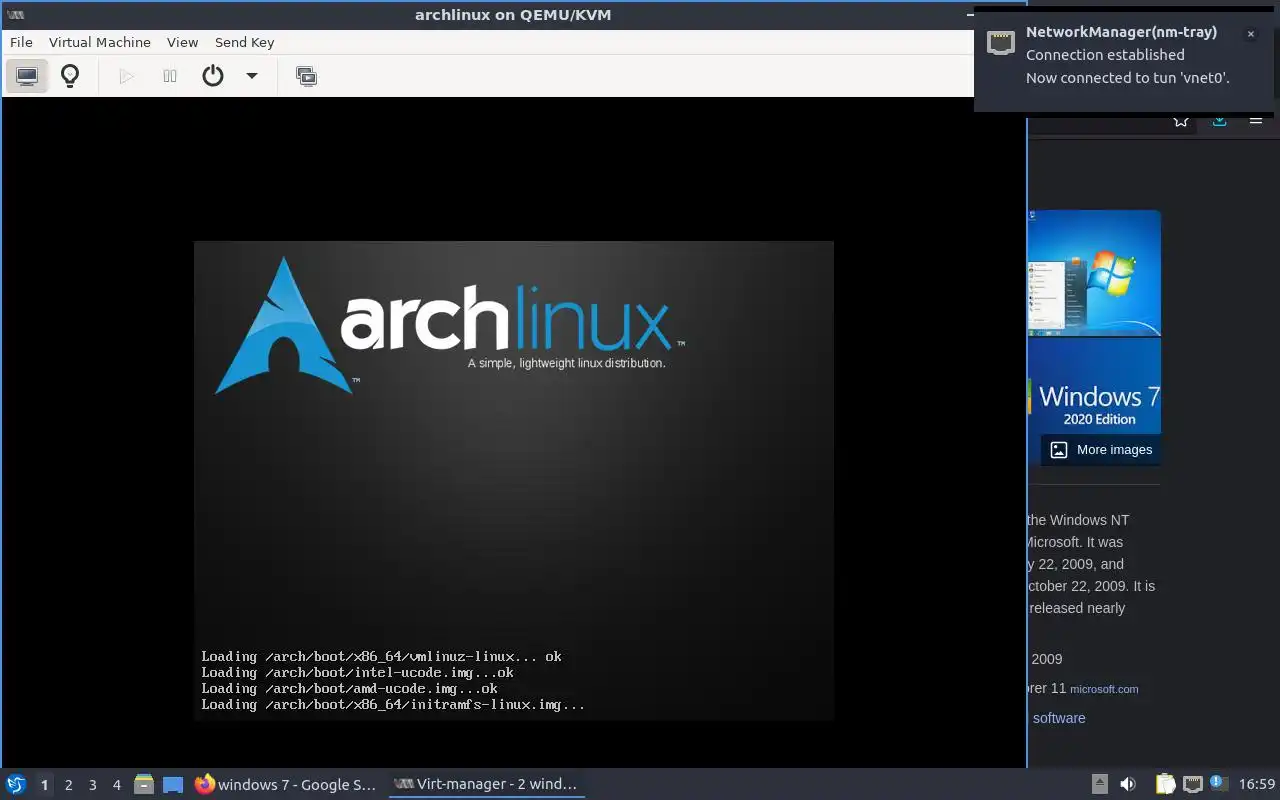Switch to virtual desktop 4
Viewport: 1280px width, 800px height.
(116, 785)
